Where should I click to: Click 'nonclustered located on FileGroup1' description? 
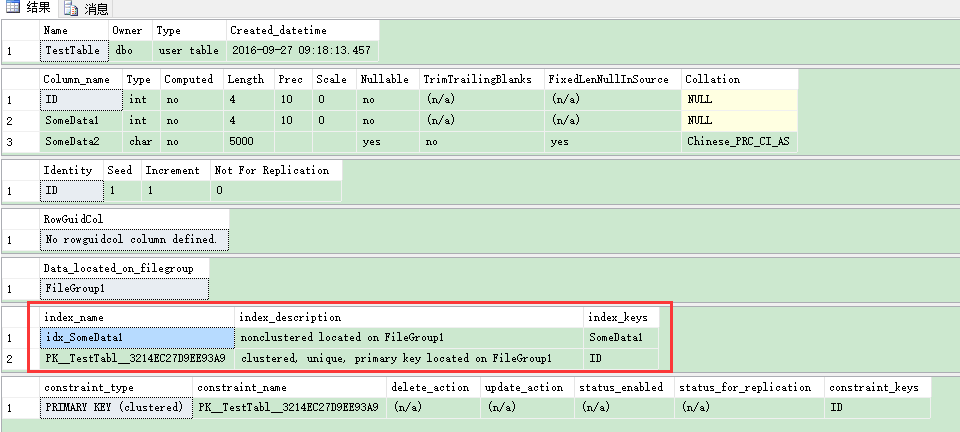409,338
